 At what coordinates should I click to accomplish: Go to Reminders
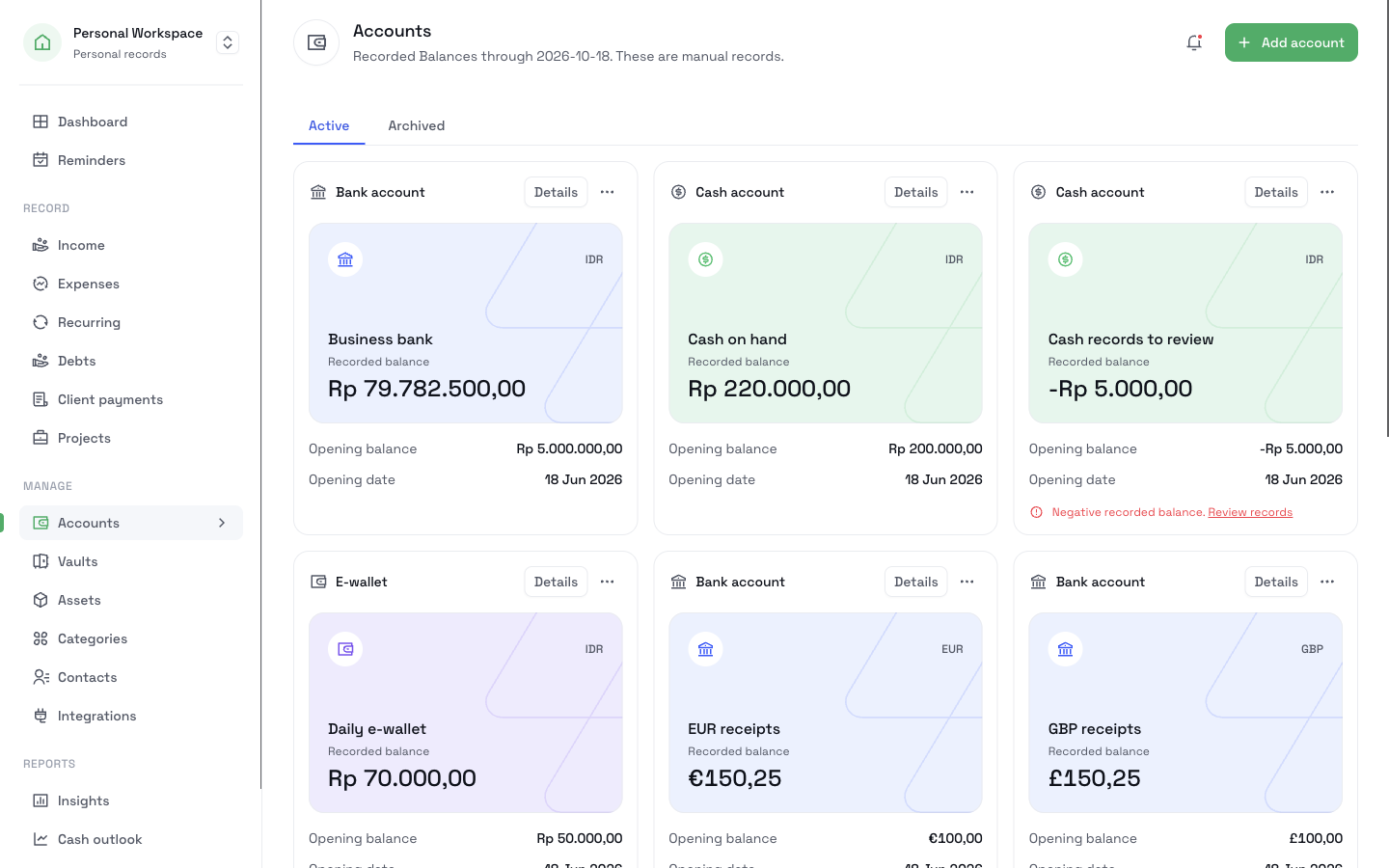pyautogui.click(x=131, y=160)
